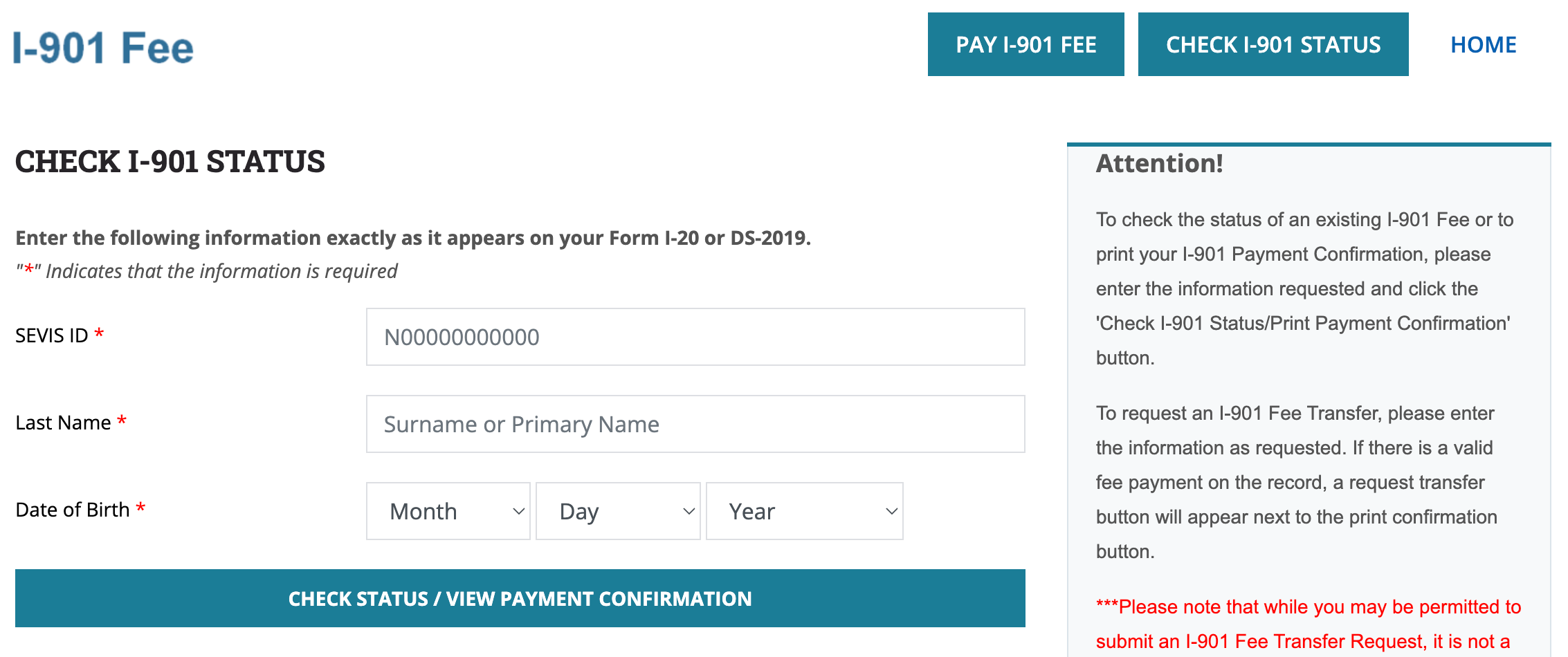Go to the HOME link
The width and height of the screenshot is (1568, 657).
(1483, 45)
